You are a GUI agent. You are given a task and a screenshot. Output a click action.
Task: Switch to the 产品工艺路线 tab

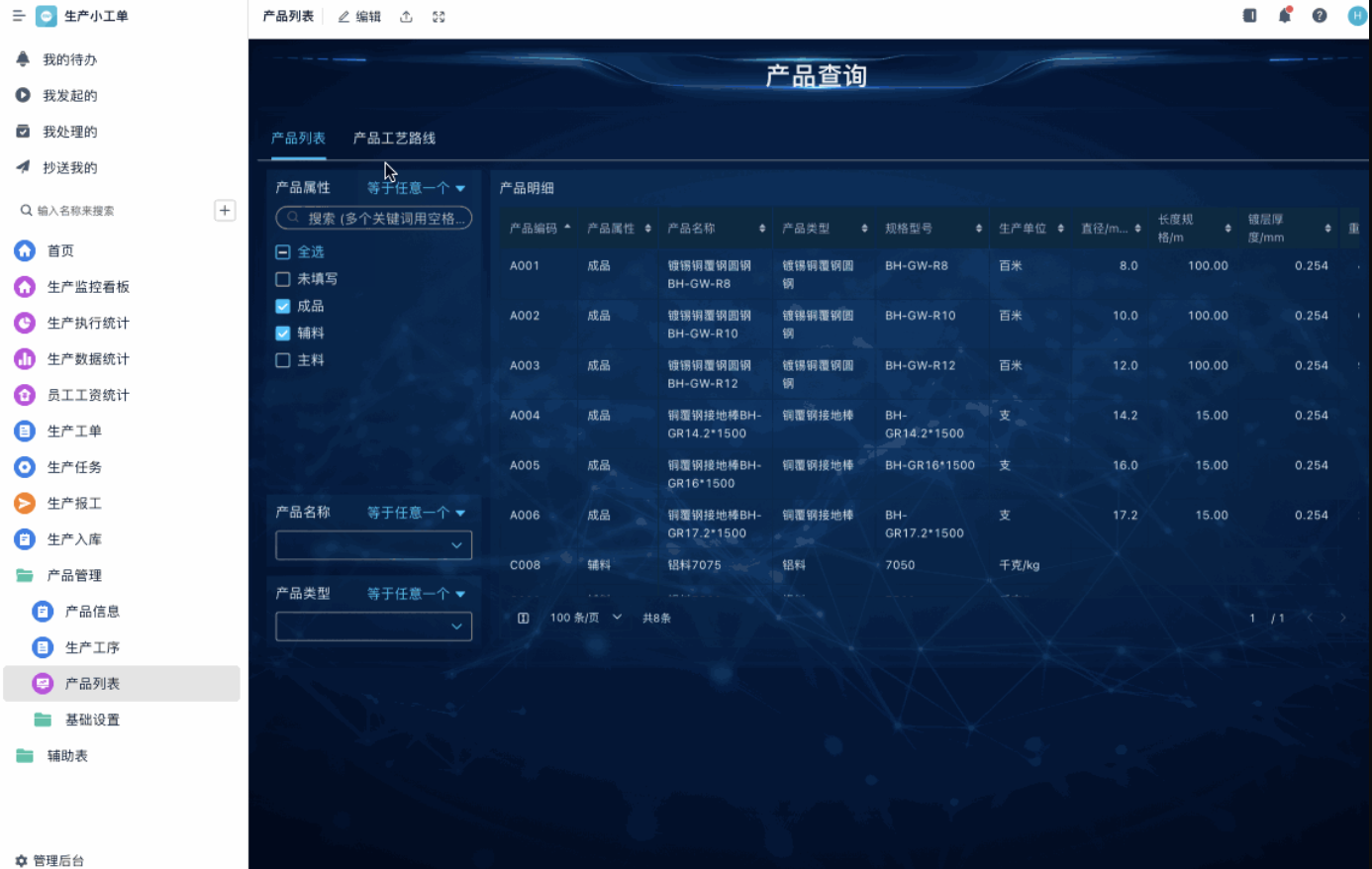pos(394,138)
